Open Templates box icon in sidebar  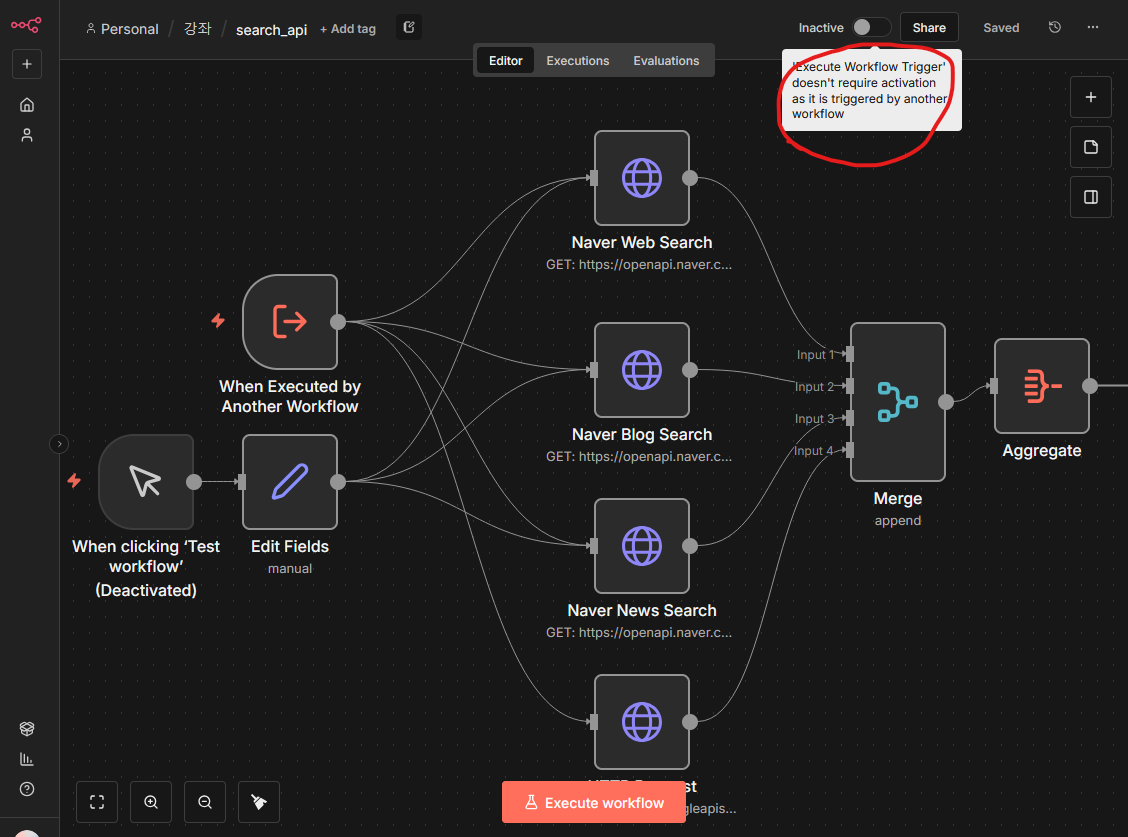click(x=27, y=728)
